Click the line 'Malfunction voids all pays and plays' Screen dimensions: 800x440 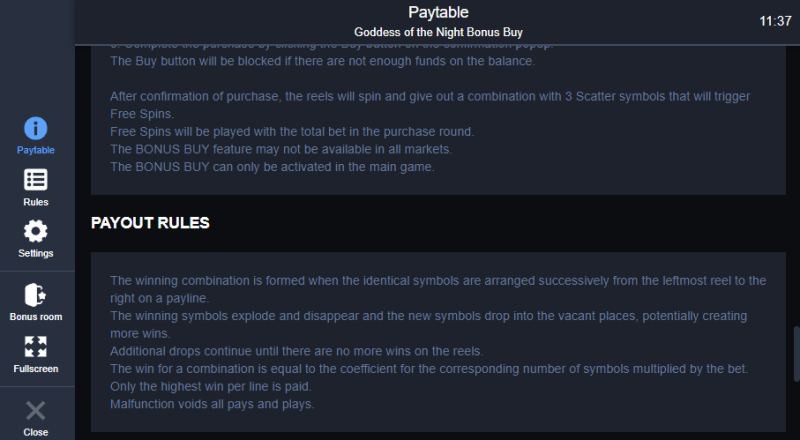tap(212, 404)
